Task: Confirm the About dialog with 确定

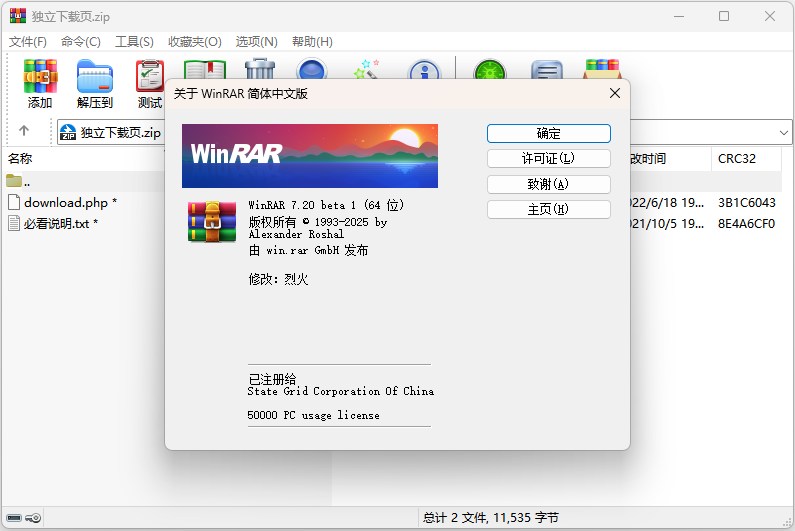Action: coord(549,133)
